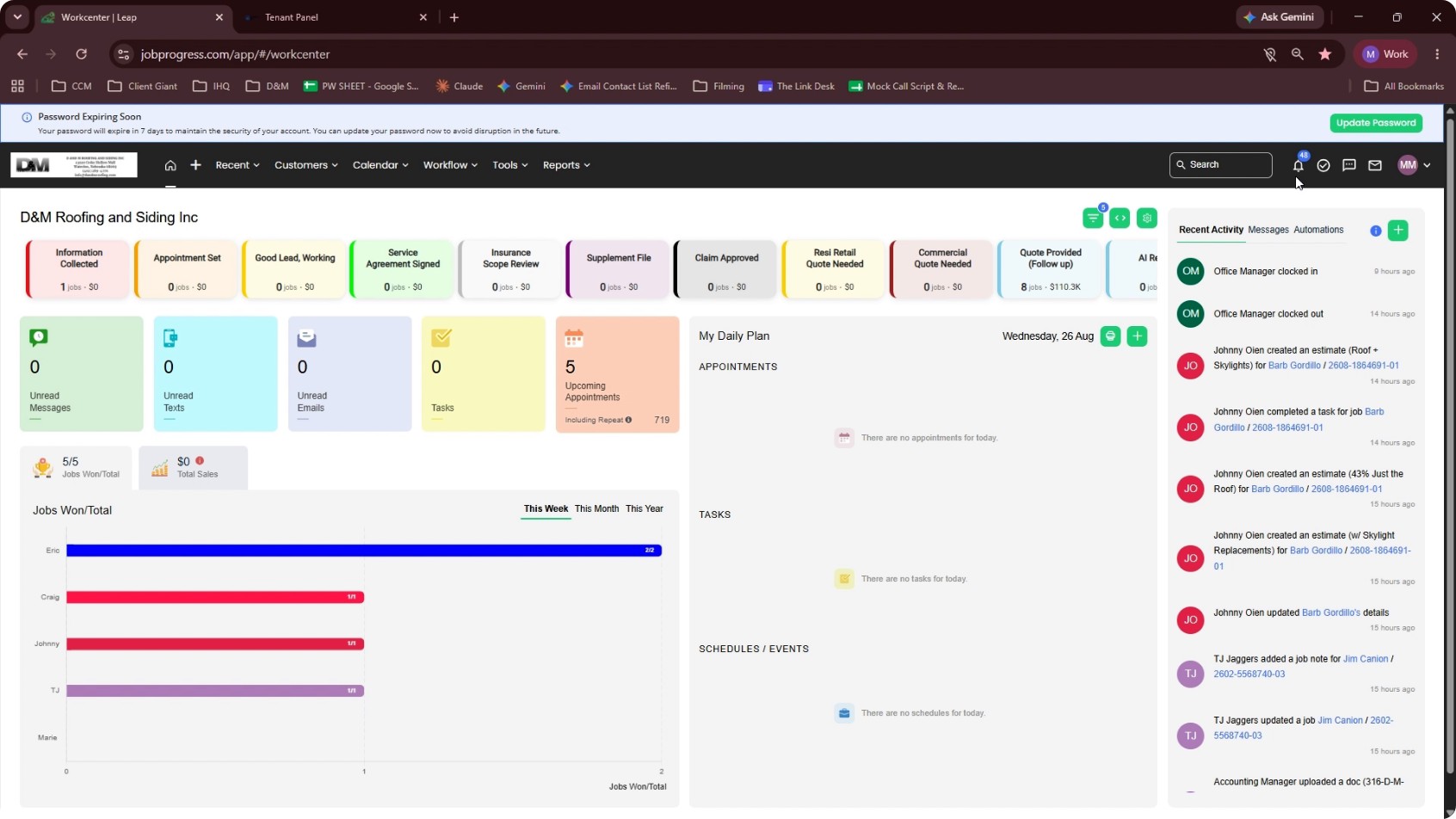The image size is (1456, 819).
Task: Open the chat messages icon in navbar
Action: point(1349,165)
